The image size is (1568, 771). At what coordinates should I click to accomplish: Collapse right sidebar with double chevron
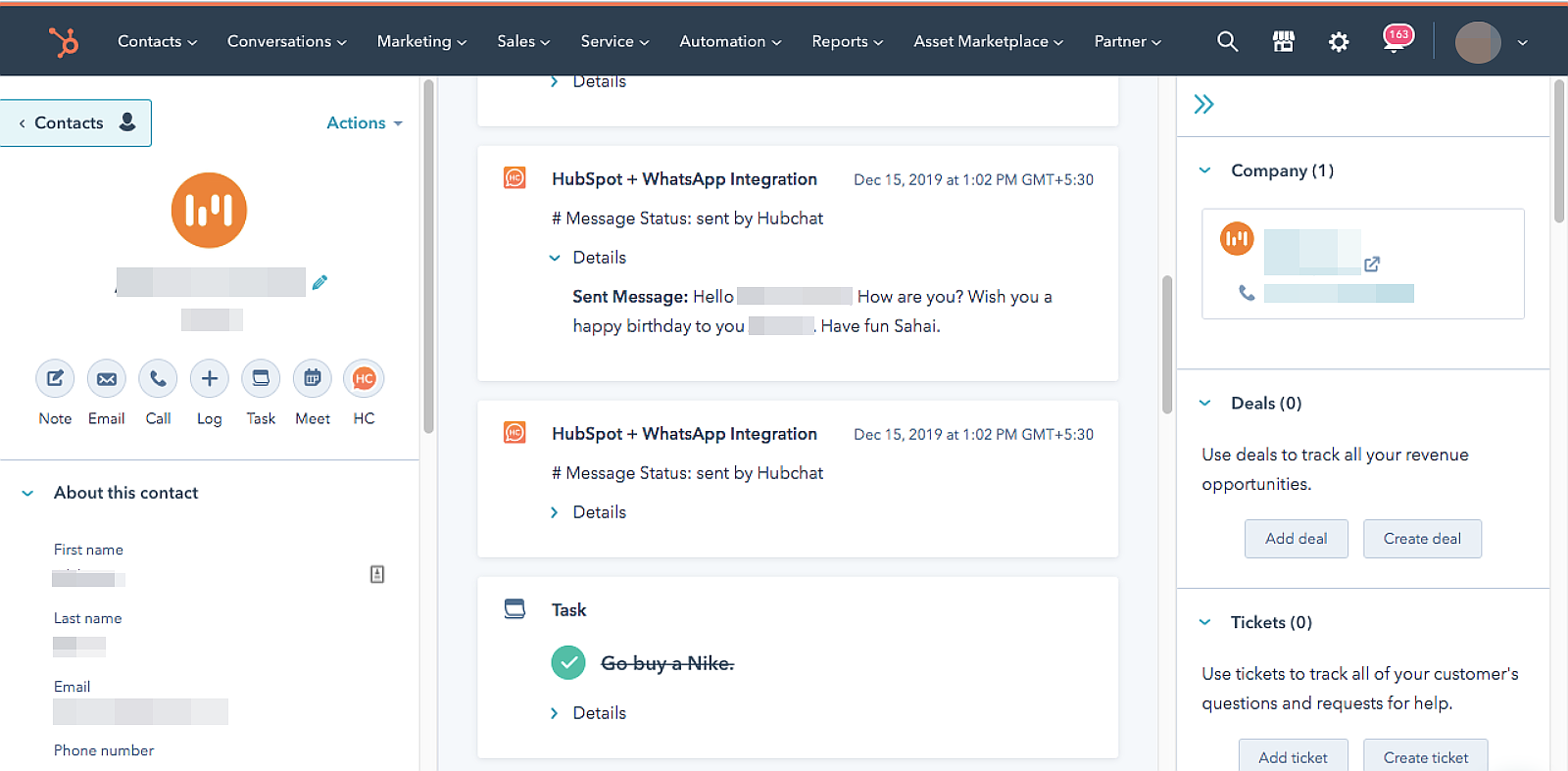pyautogui.click(x=1203, y=104)
